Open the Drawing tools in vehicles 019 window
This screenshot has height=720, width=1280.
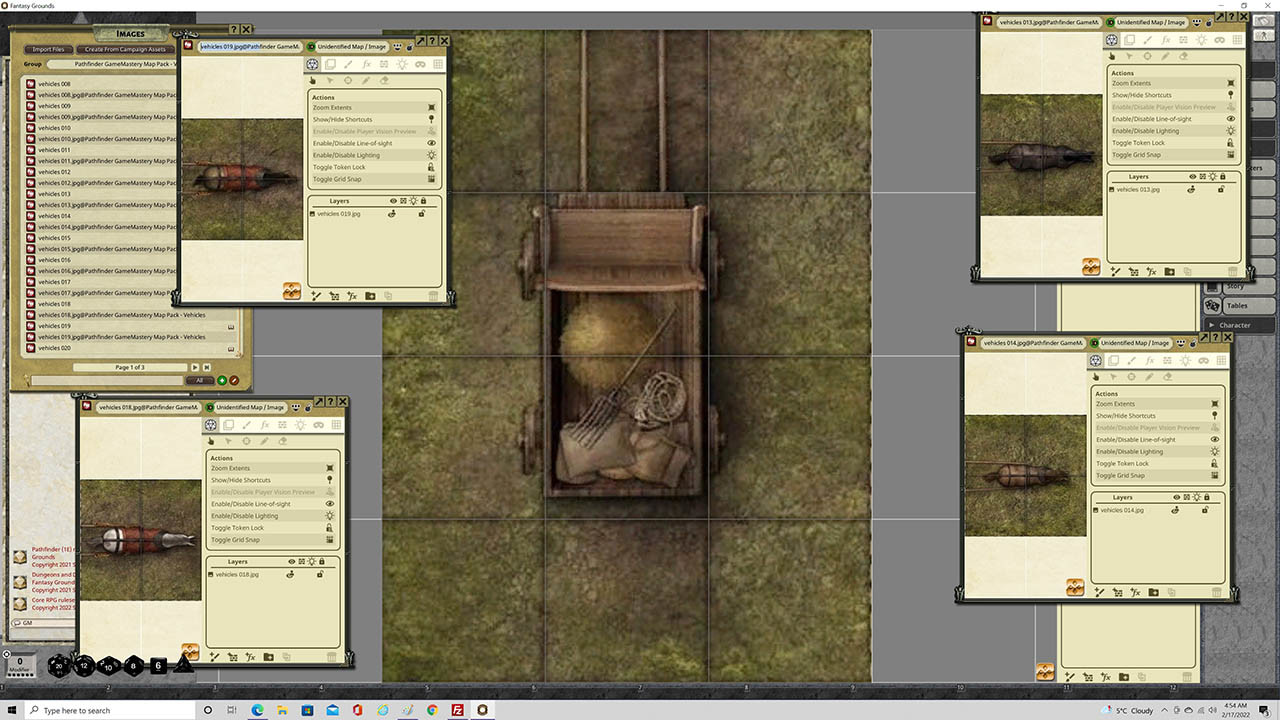[x=348, y=64]
